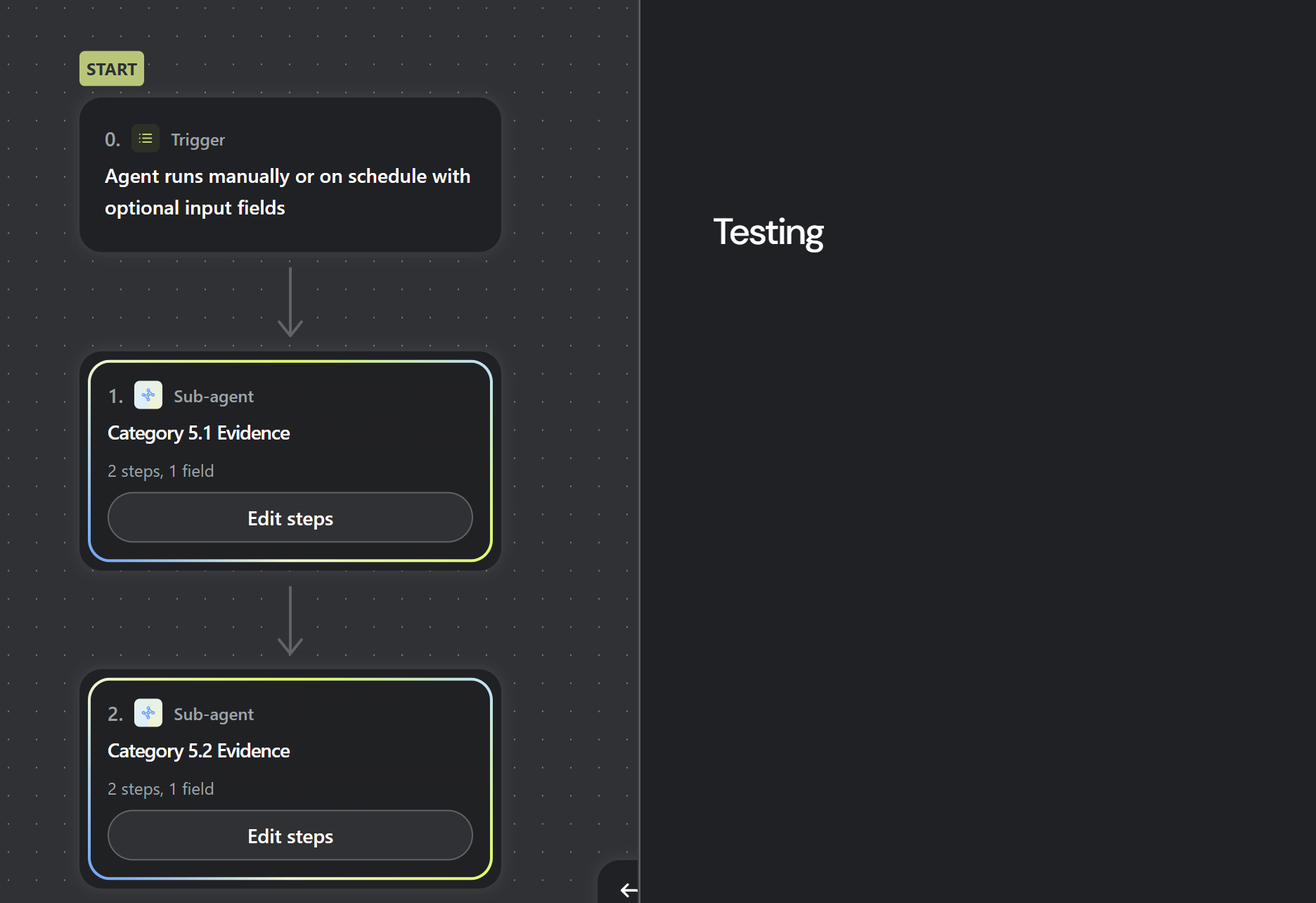The width and height of the screenshot is (1316, 903).
Task: Click the left arrow collapse icon
Action: click(628, 890)
